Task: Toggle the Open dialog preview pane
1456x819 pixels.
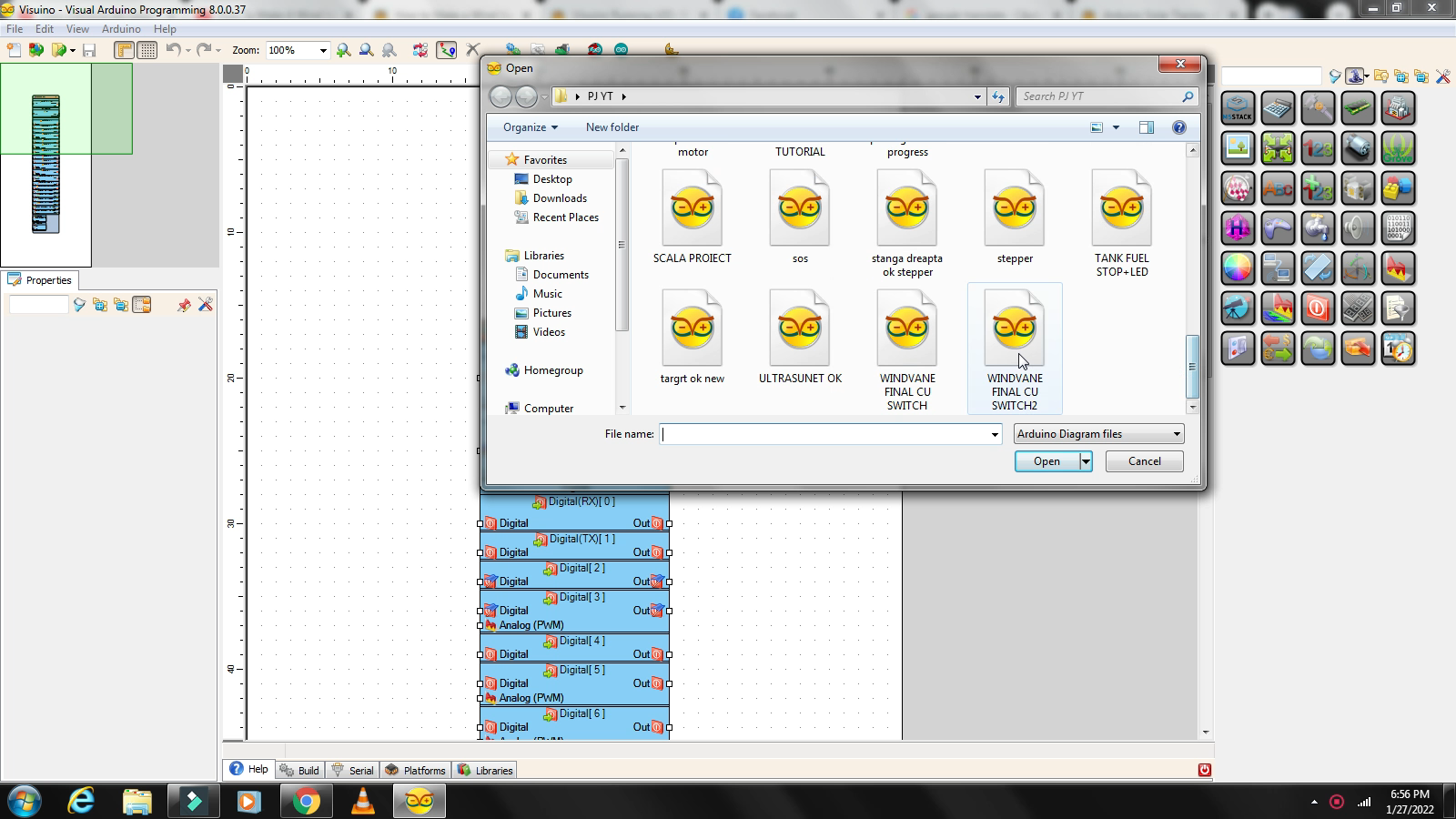Action: [x=1146, y=127]
